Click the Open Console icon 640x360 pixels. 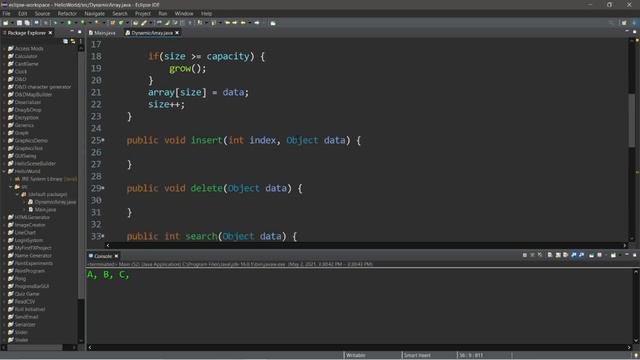click(613, 255)
